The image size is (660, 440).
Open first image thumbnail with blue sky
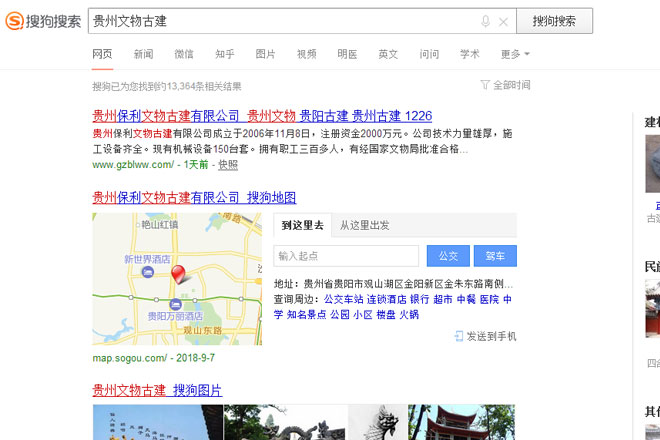click(158, 422)
